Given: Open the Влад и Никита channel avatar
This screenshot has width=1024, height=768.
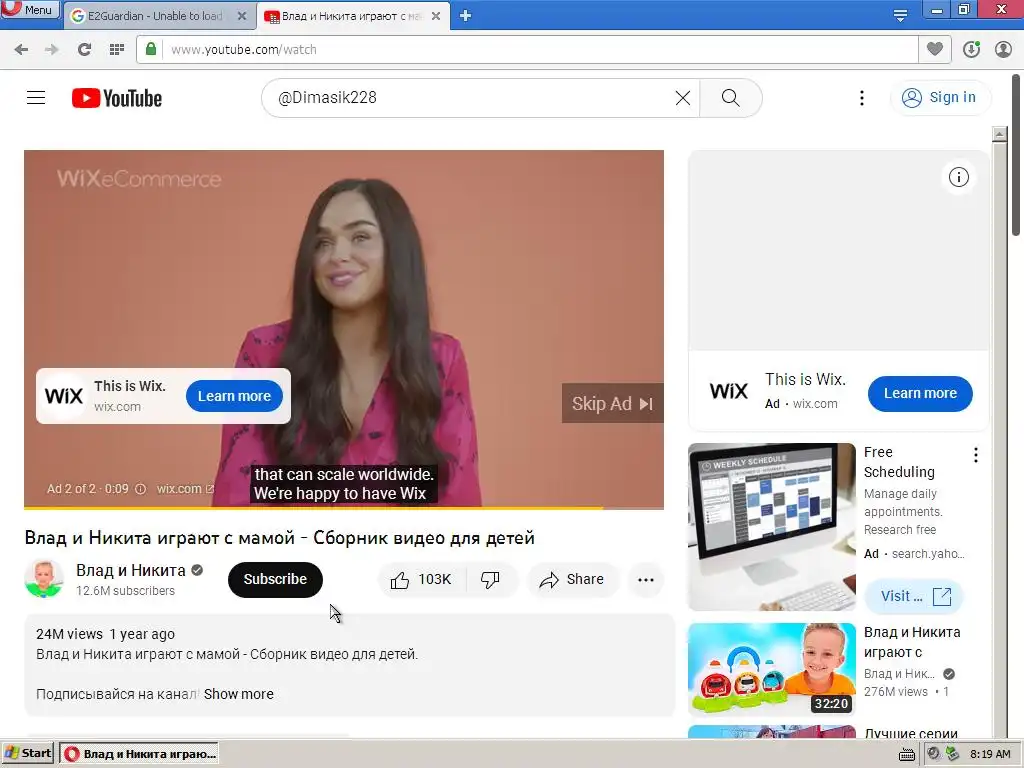Looking at the screenshot, I should (x=44, y=579).
